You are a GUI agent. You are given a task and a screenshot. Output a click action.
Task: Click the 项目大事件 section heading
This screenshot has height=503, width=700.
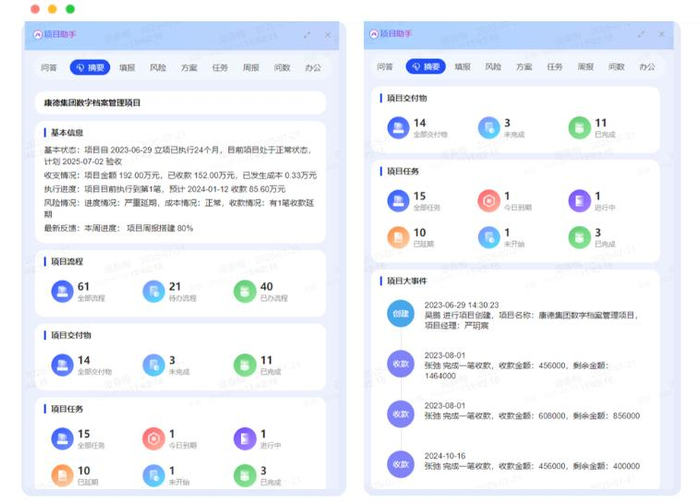coord(407,281)
